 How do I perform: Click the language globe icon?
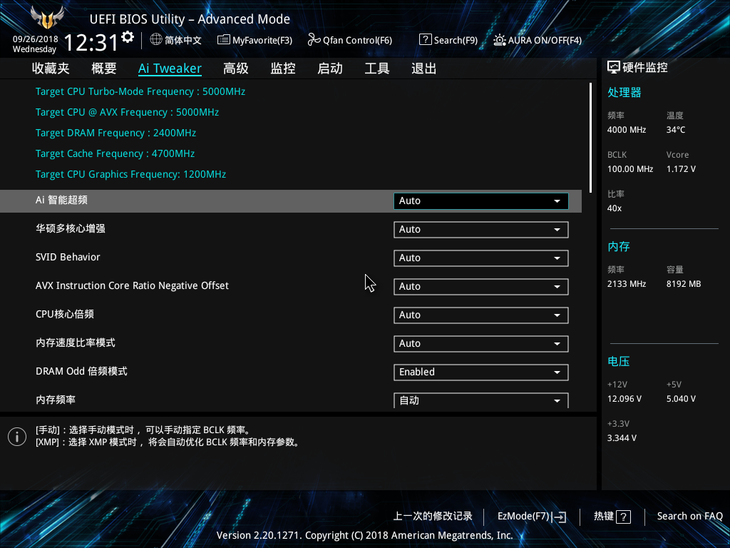pos(156,40)
